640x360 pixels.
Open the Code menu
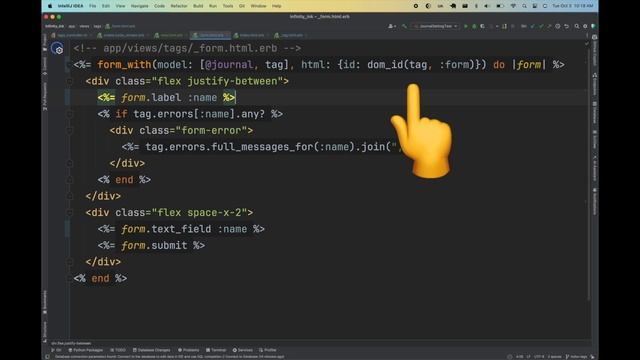pos(160,6)
